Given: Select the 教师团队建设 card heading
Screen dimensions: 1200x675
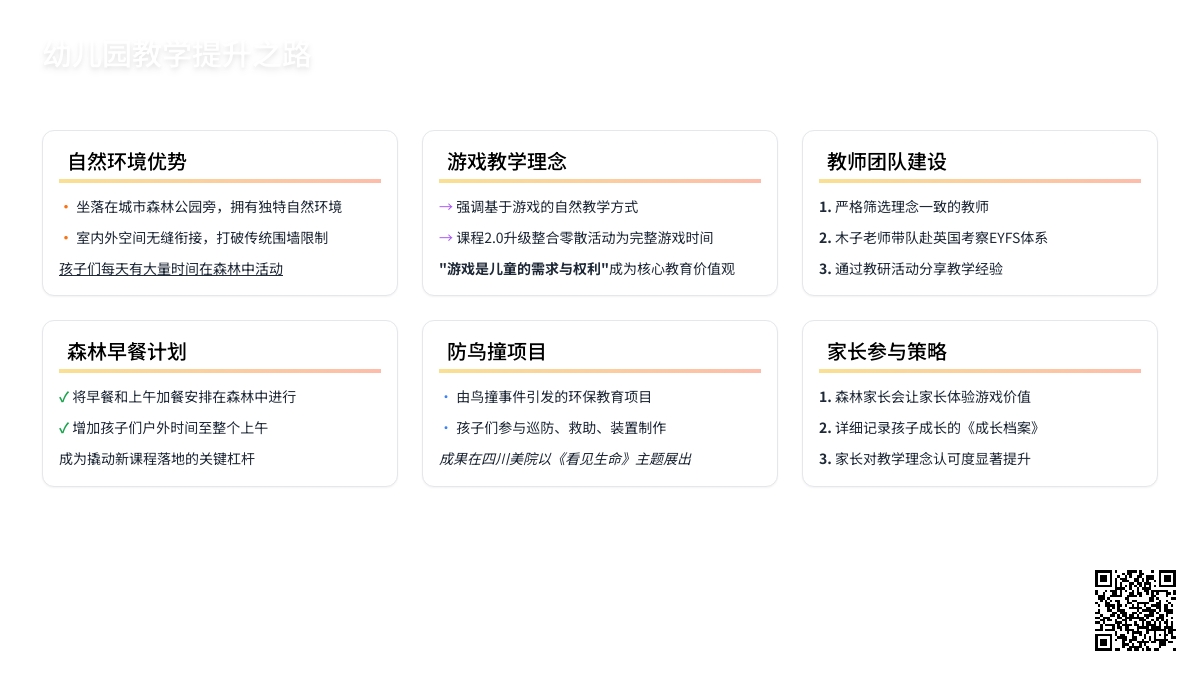Looking at the screenshot, I should tap(887, 161).
